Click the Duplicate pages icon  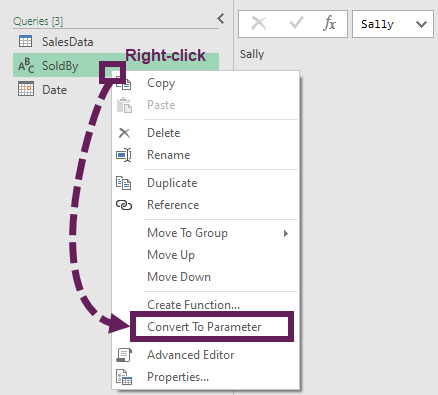(x=124, y=183)
